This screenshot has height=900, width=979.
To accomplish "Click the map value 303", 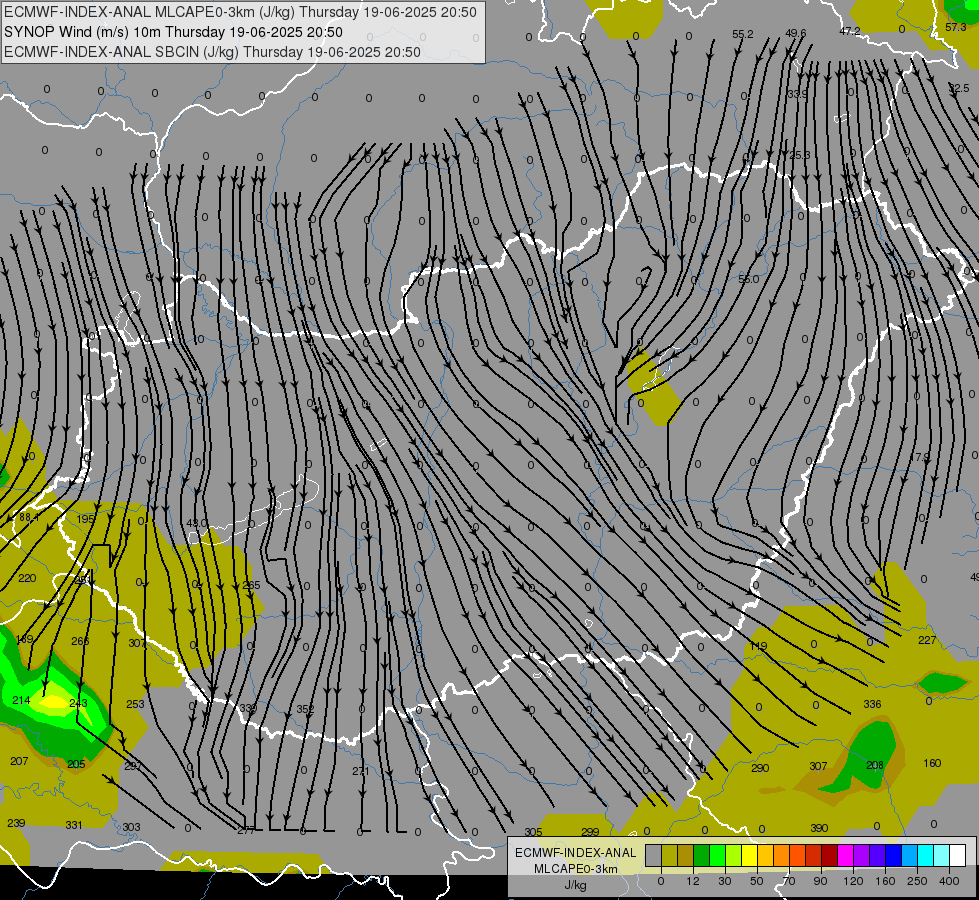I will pos(131,827).
